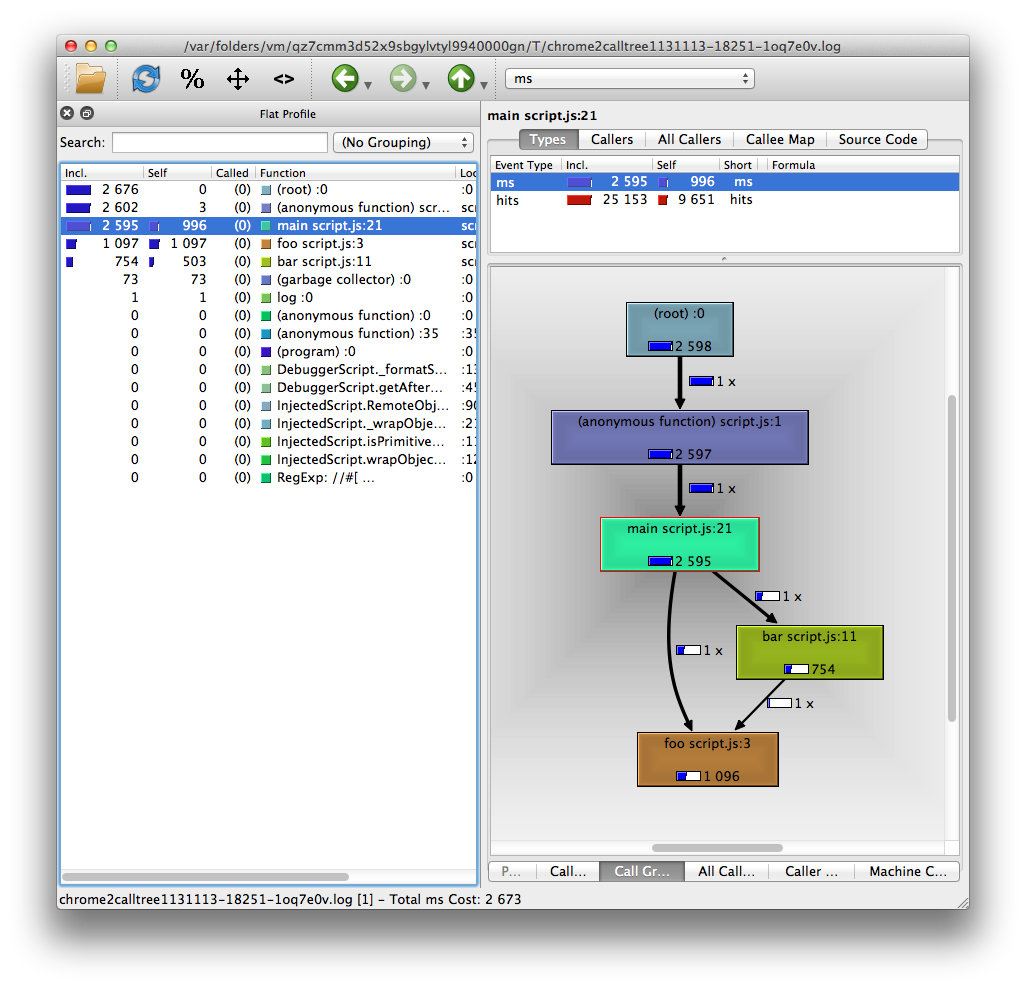1026x988 pixels.
Task: Sort by the Function column header
Action: tap(355, 173)
